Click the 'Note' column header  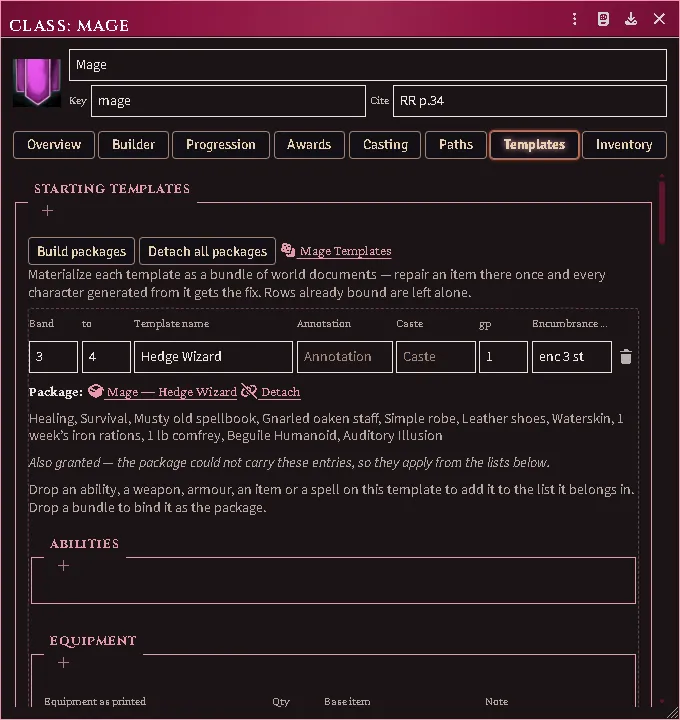coord(497,702)
